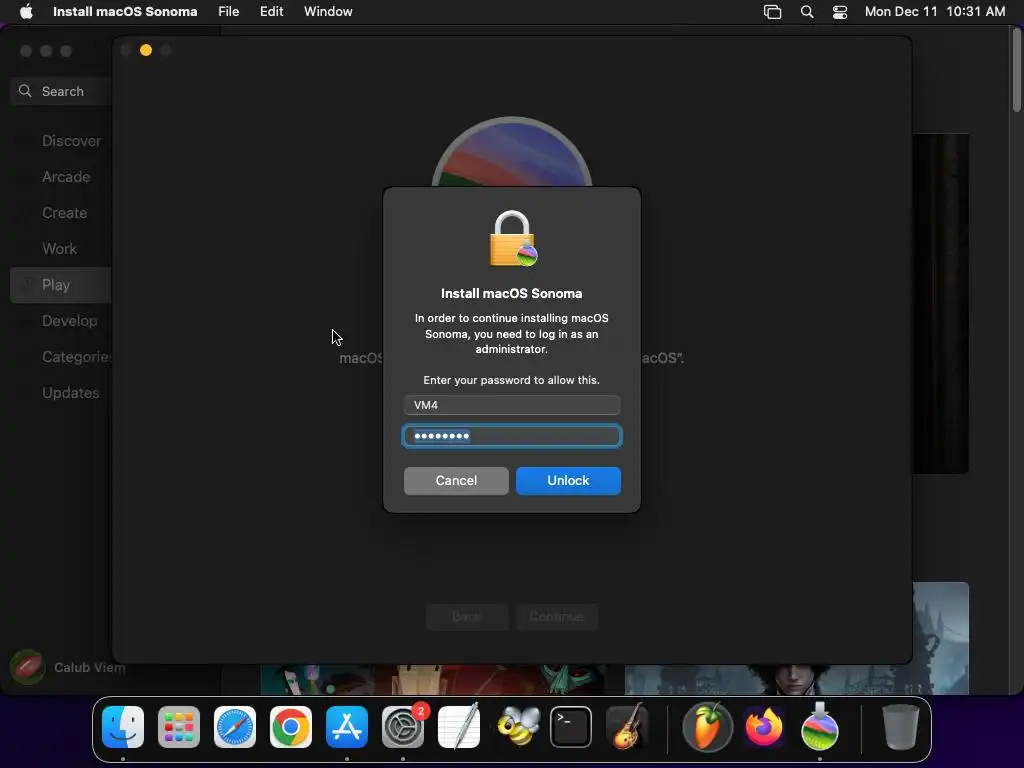Select Discover in App Store sidebar
Viewport: 1024px width, 768px height.
coord(71,141)
